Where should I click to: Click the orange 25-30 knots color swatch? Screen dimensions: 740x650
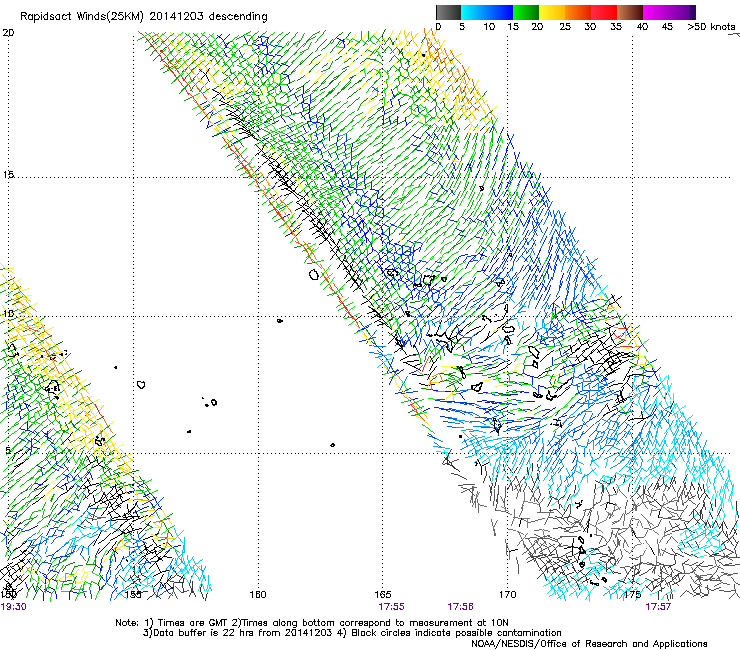point(578,12)
